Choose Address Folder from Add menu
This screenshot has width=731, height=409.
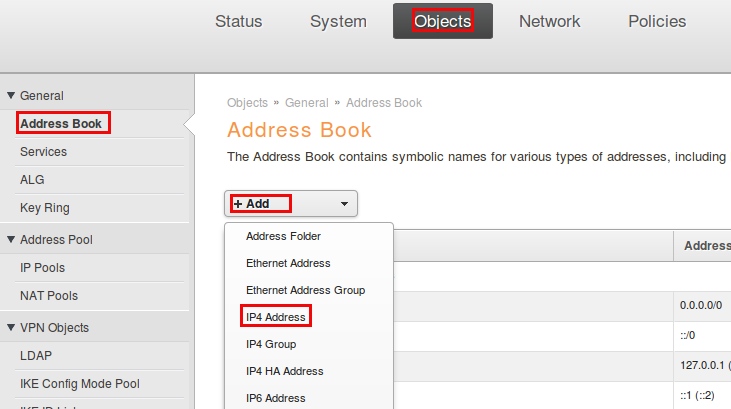click(283, 236)
